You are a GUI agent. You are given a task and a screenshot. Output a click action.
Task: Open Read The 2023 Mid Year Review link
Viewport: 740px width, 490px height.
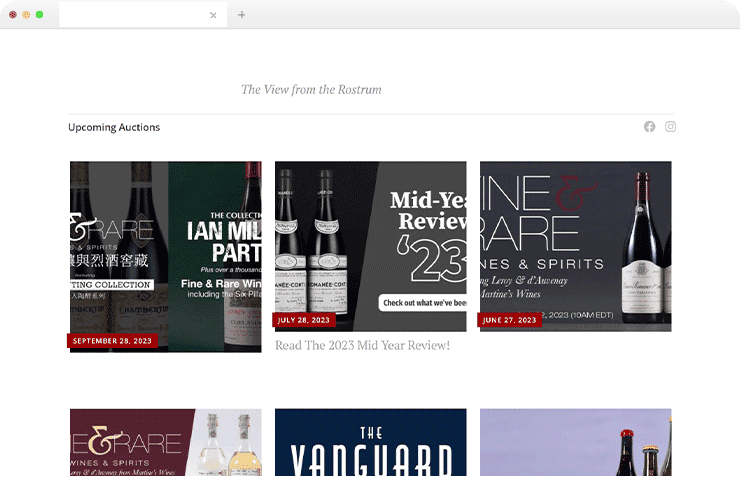pyautogui.click(x=362, y=345)
